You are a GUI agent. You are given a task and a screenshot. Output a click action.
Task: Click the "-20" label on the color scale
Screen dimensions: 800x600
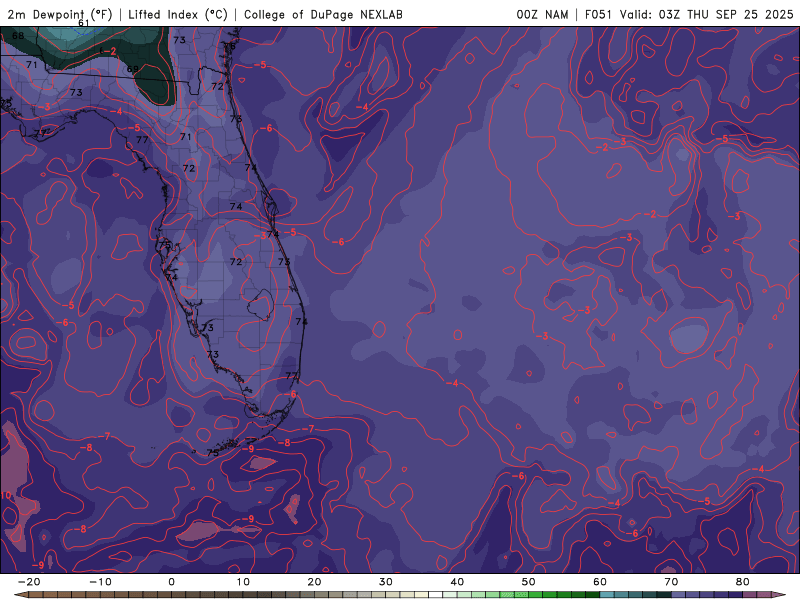coord(29,582)
